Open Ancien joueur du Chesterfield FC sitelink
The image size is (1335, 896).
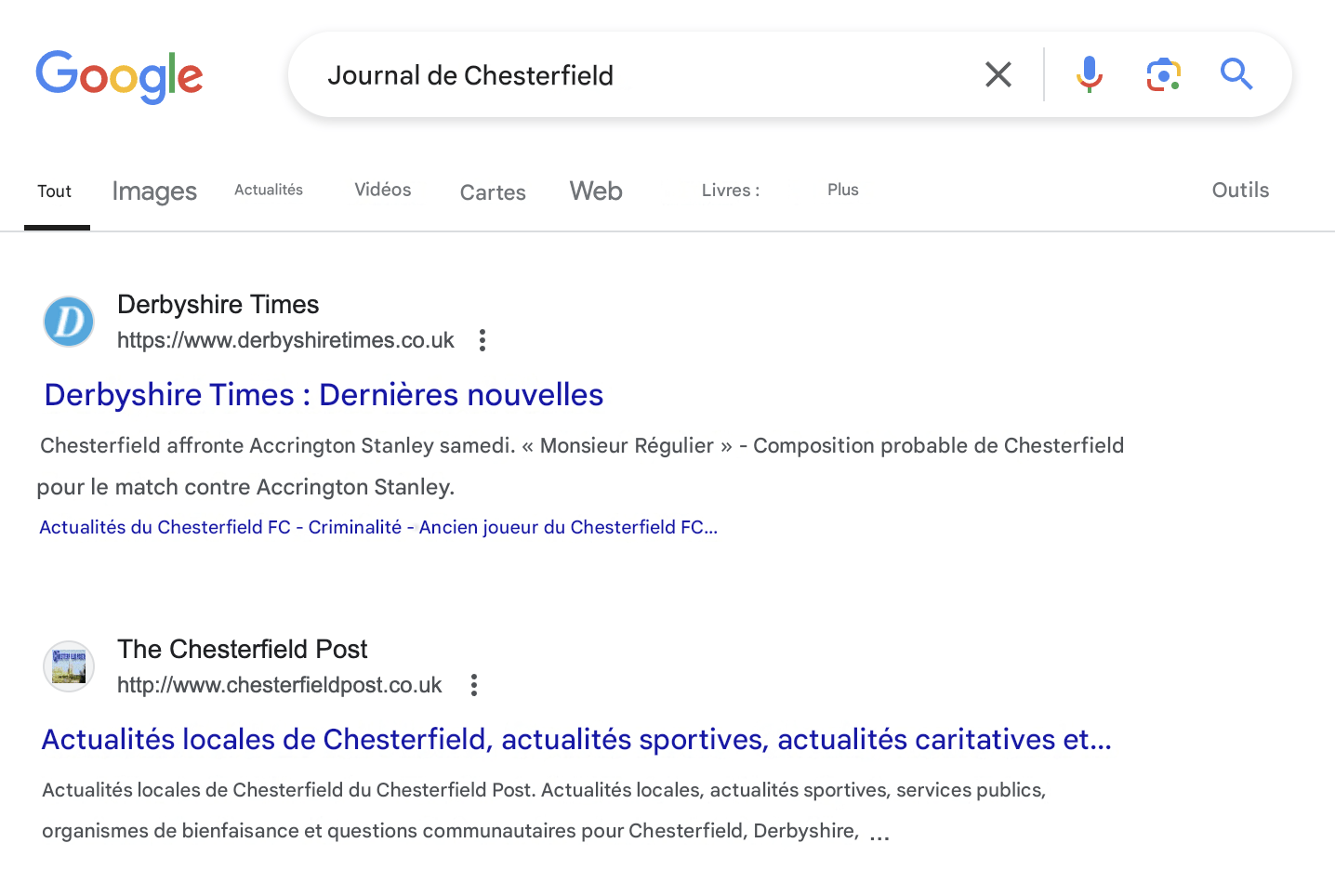[x=568, y=528]
